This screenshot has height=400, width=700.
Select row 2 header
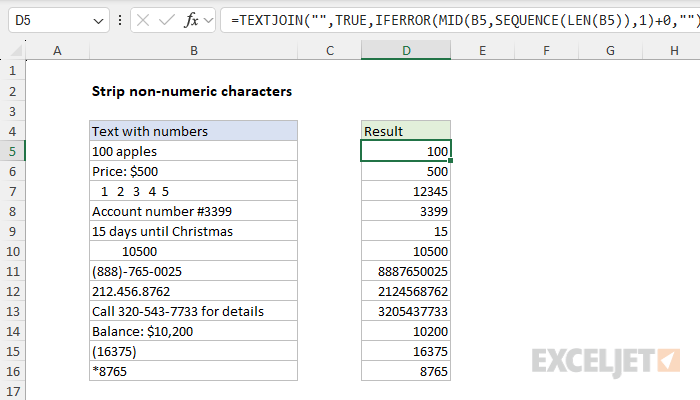pos(12,91)
